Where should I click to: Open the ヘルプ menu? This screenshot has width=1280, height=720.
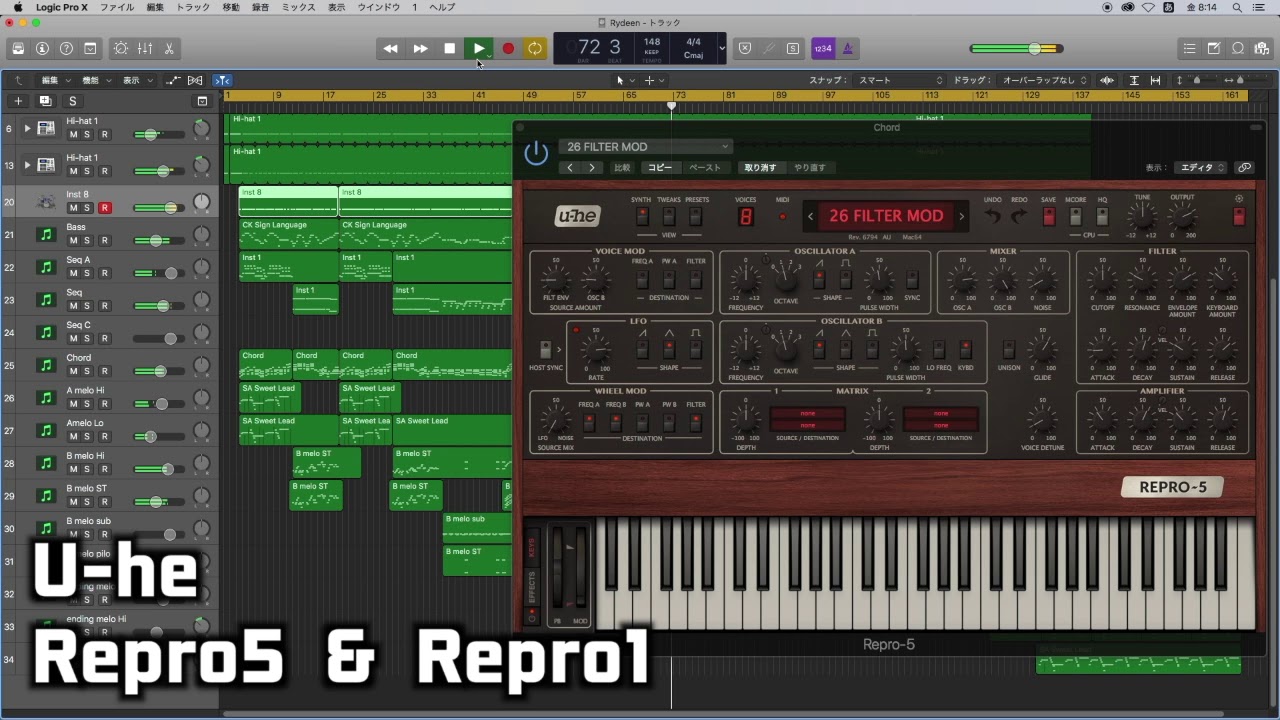(442, 7)
